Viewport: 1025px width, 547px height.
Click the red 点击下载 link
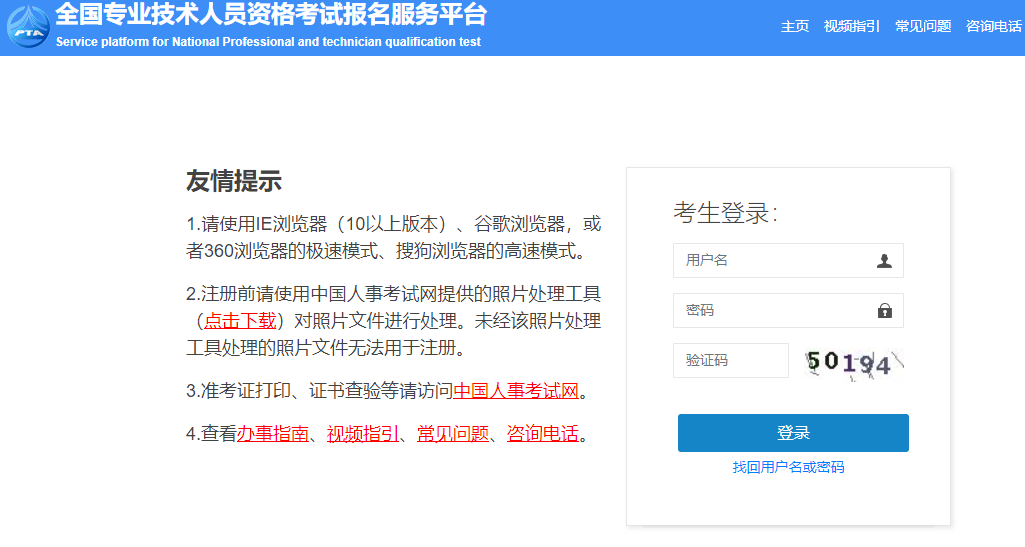(x=240, y=321)
